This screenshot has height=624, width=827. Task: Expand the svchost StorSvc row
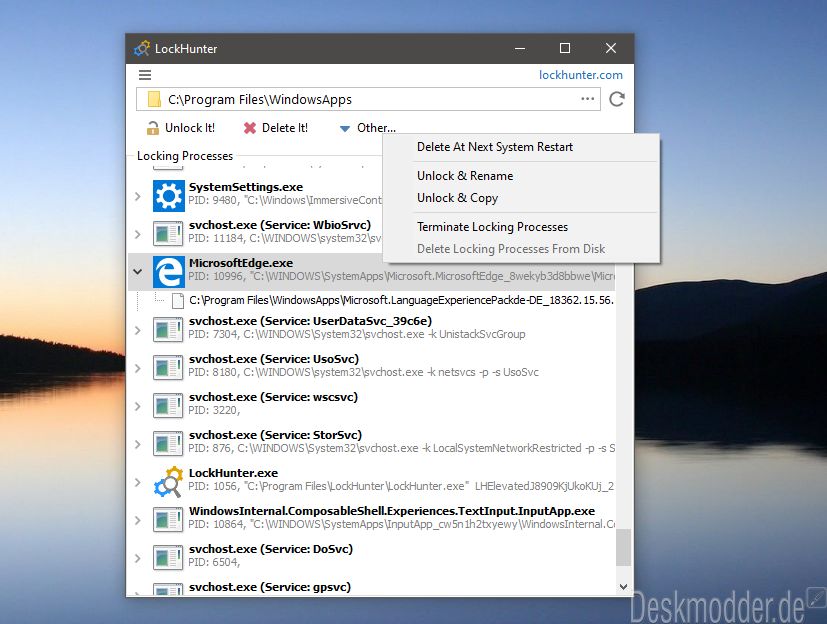(138, 444)
